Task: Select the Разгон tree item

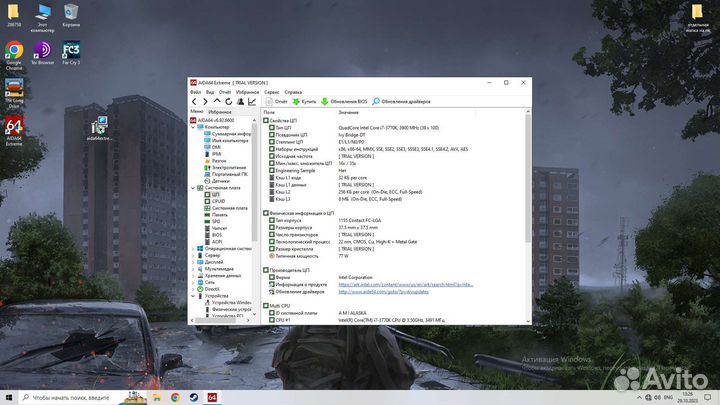Action: [215, 161]
